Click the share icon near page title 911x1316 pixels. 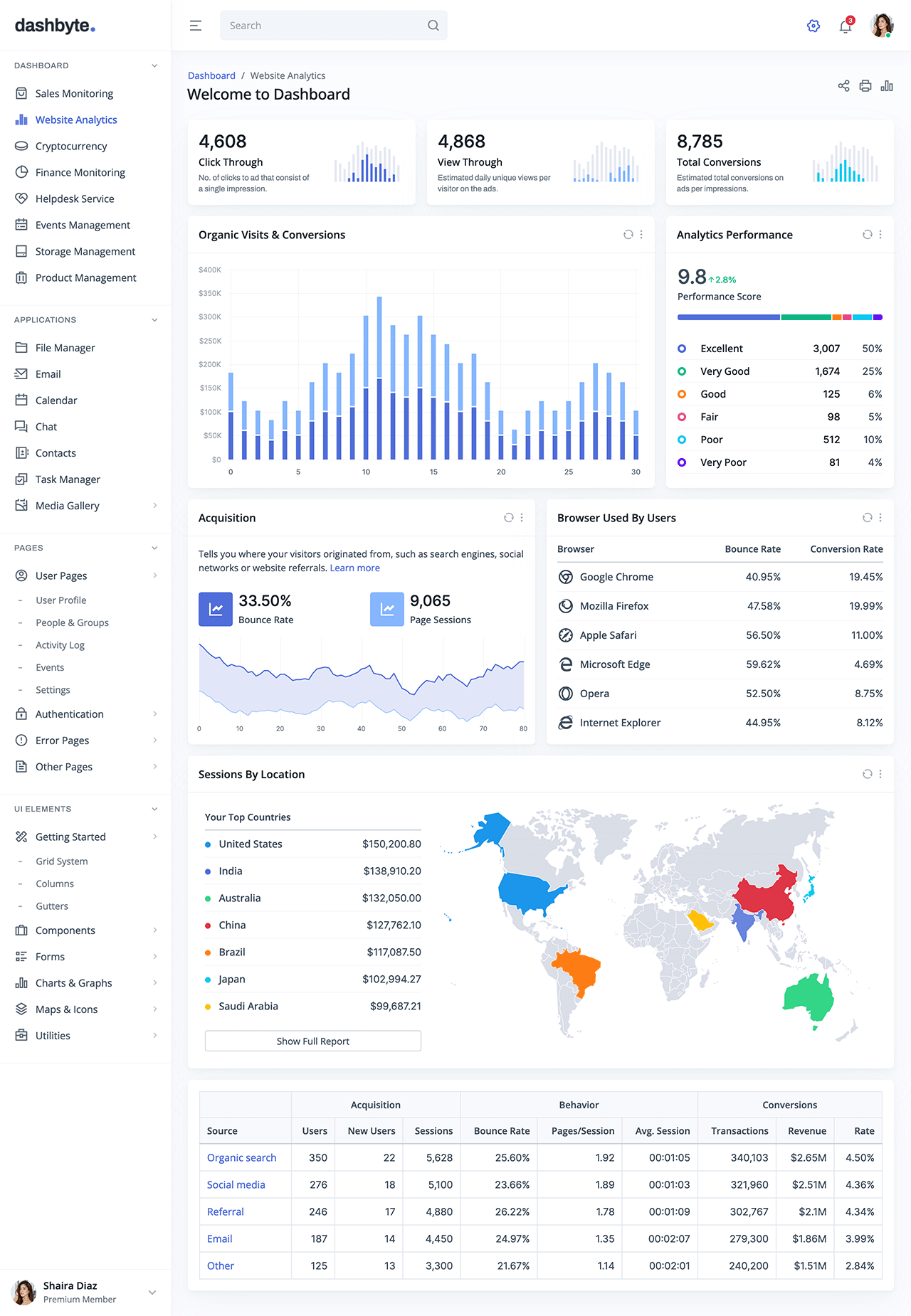[x=843, y=86]
